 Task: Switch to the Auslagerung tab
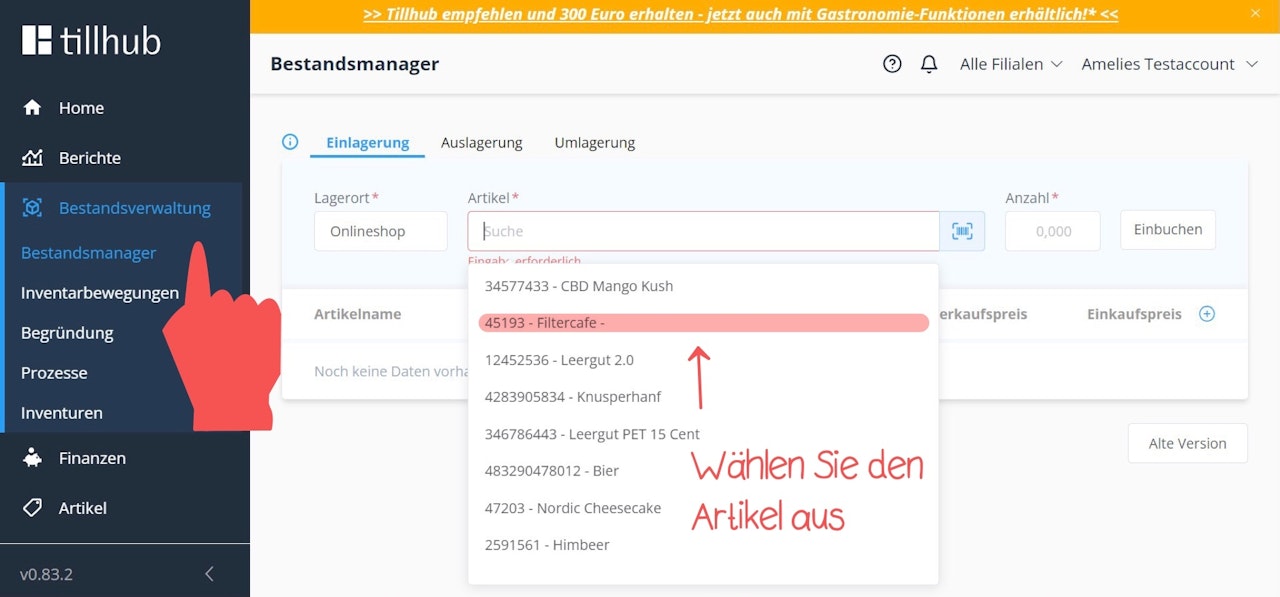[x=481, y=142]
